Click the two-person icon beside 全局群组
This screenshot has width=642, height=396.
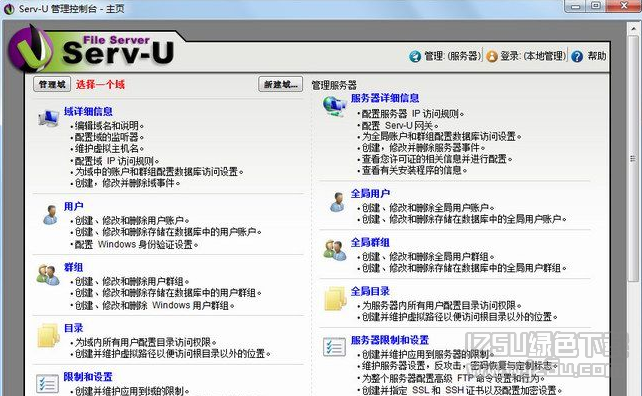click(x=335, y=250)
